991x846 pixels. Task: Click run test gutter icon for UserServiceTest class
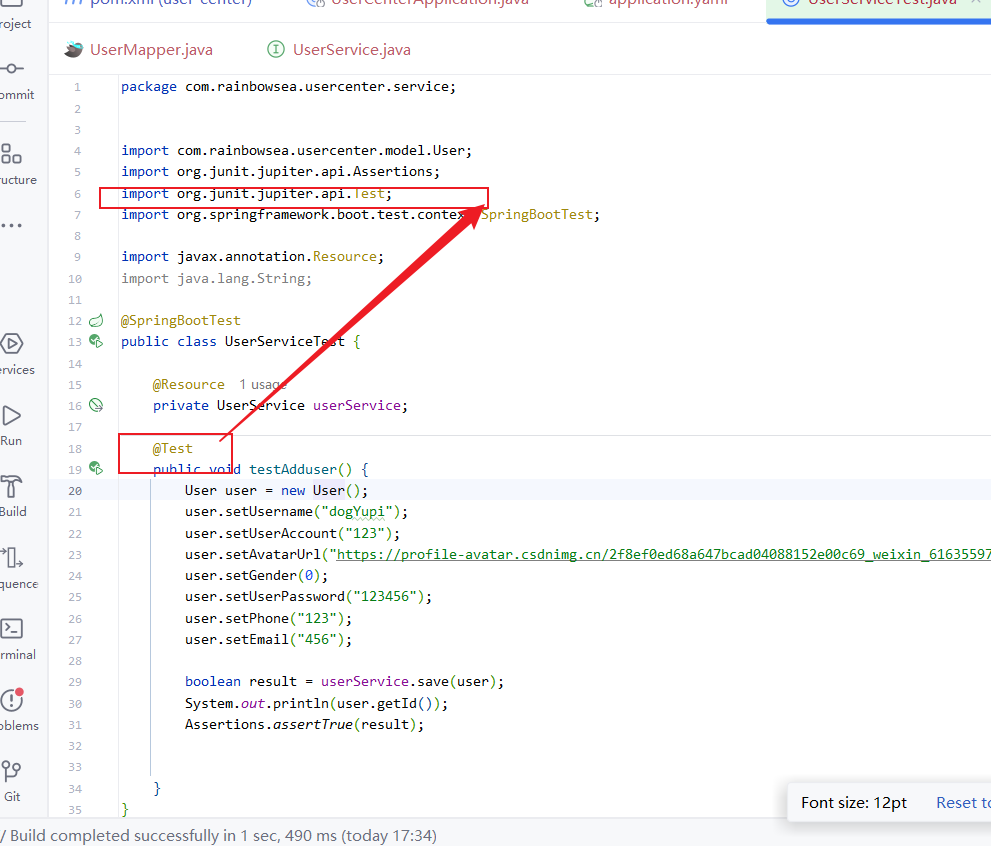click(x=96, y=342)
